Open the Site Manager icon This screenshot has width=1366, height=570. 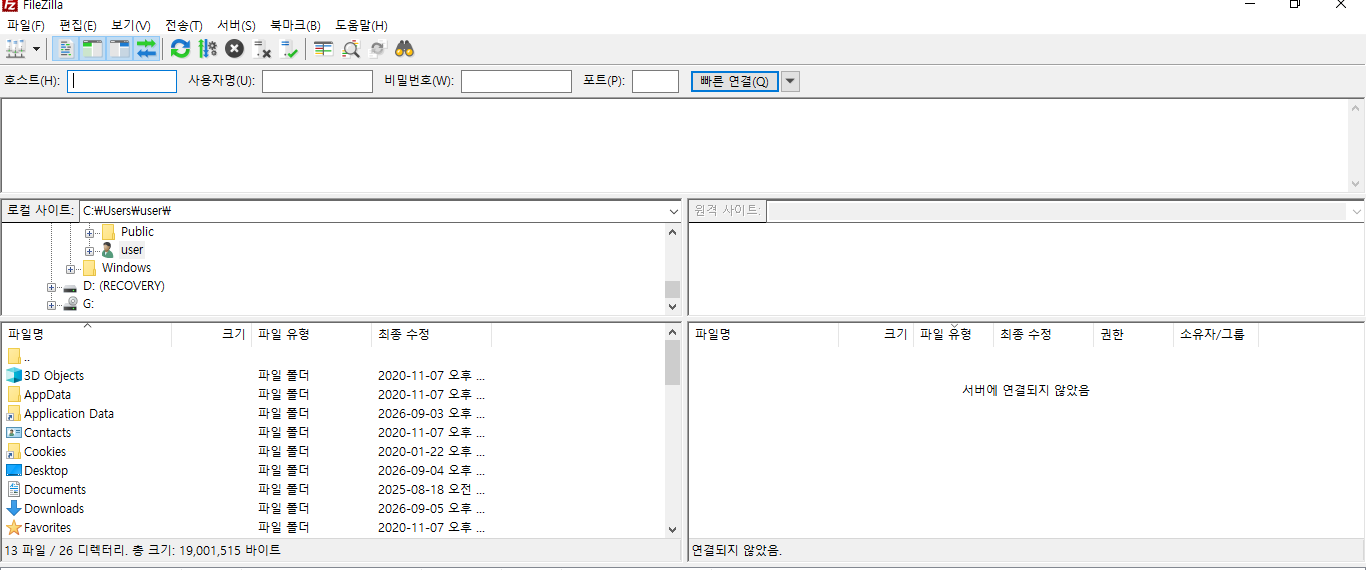16,48
